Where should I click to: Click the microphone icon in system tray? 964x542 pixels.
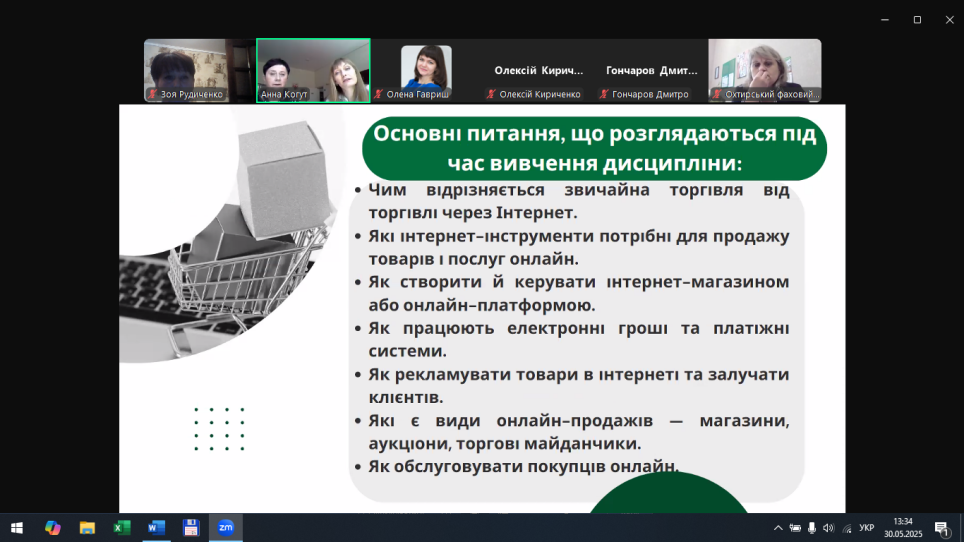tap(812, 527)
